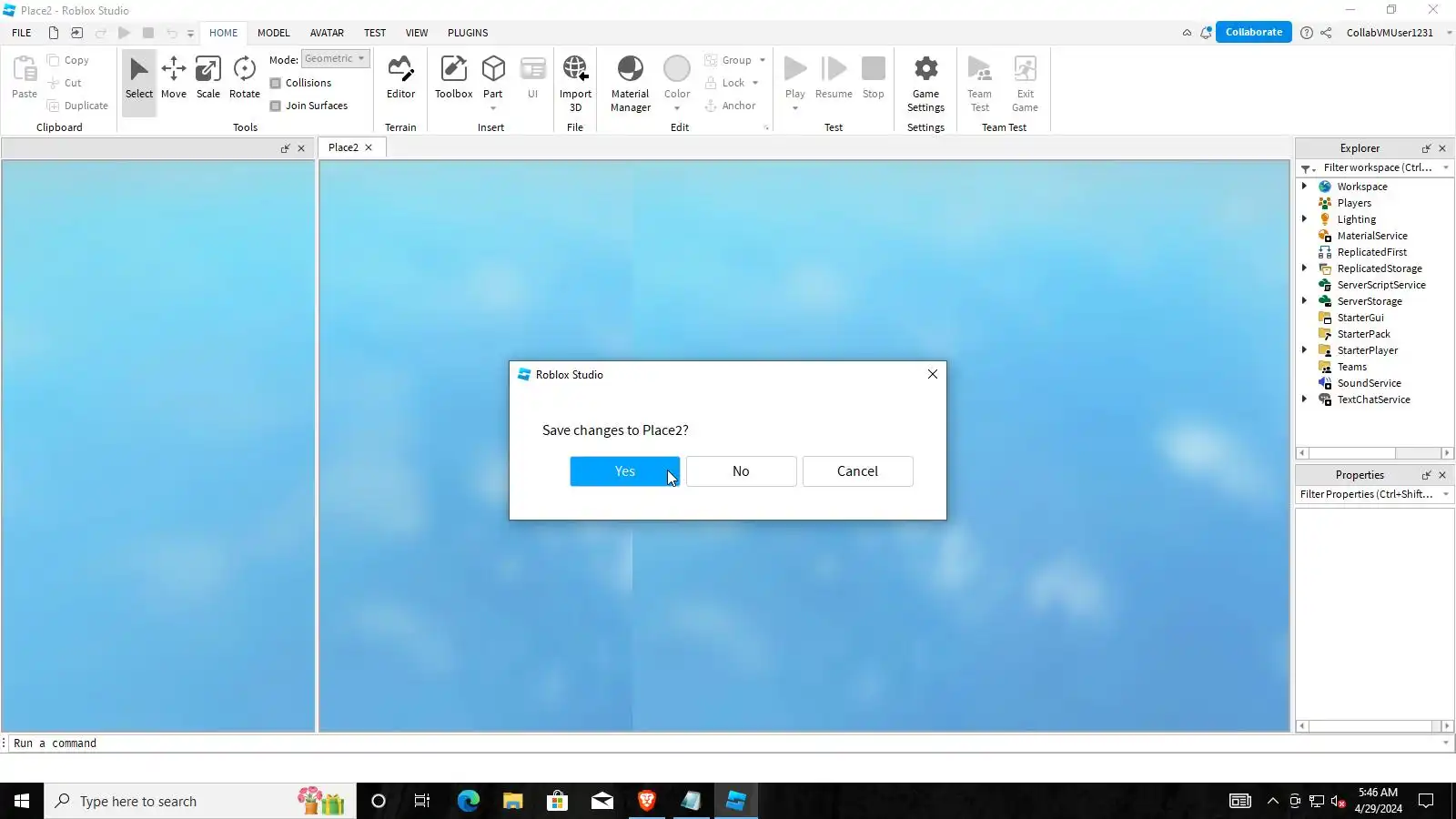Click Resume in Test group
This screenshot has width=1456, height=819.
click(834, 77)
